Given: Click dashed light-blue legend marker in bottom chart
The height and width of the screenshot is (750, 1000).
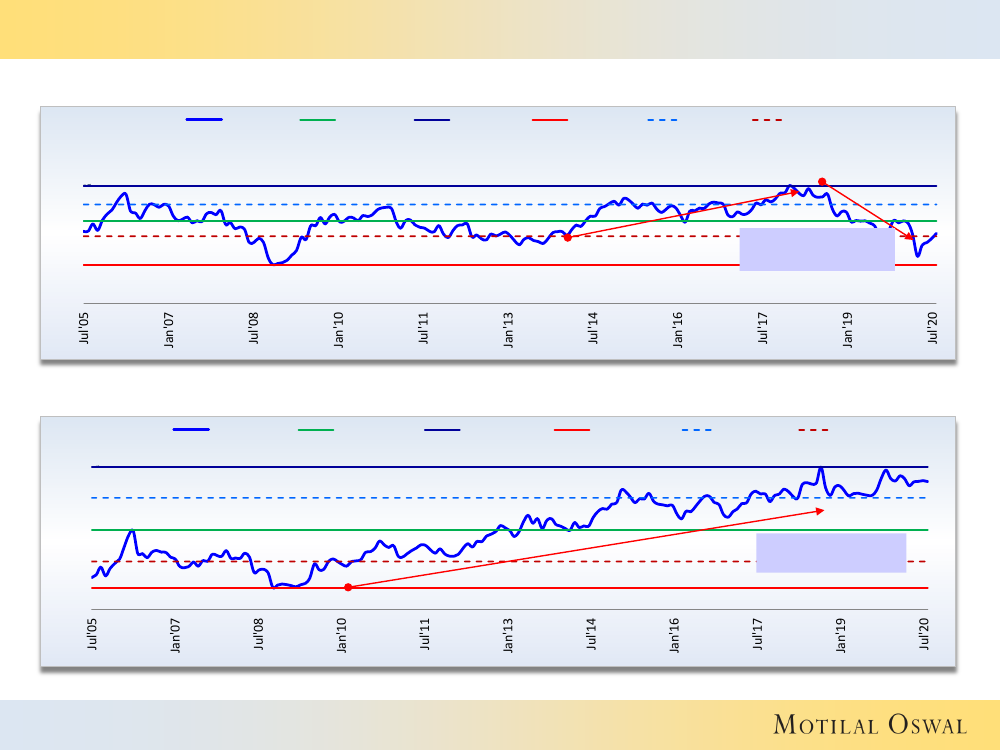Looking at the screenshot, I should point(697,430).
